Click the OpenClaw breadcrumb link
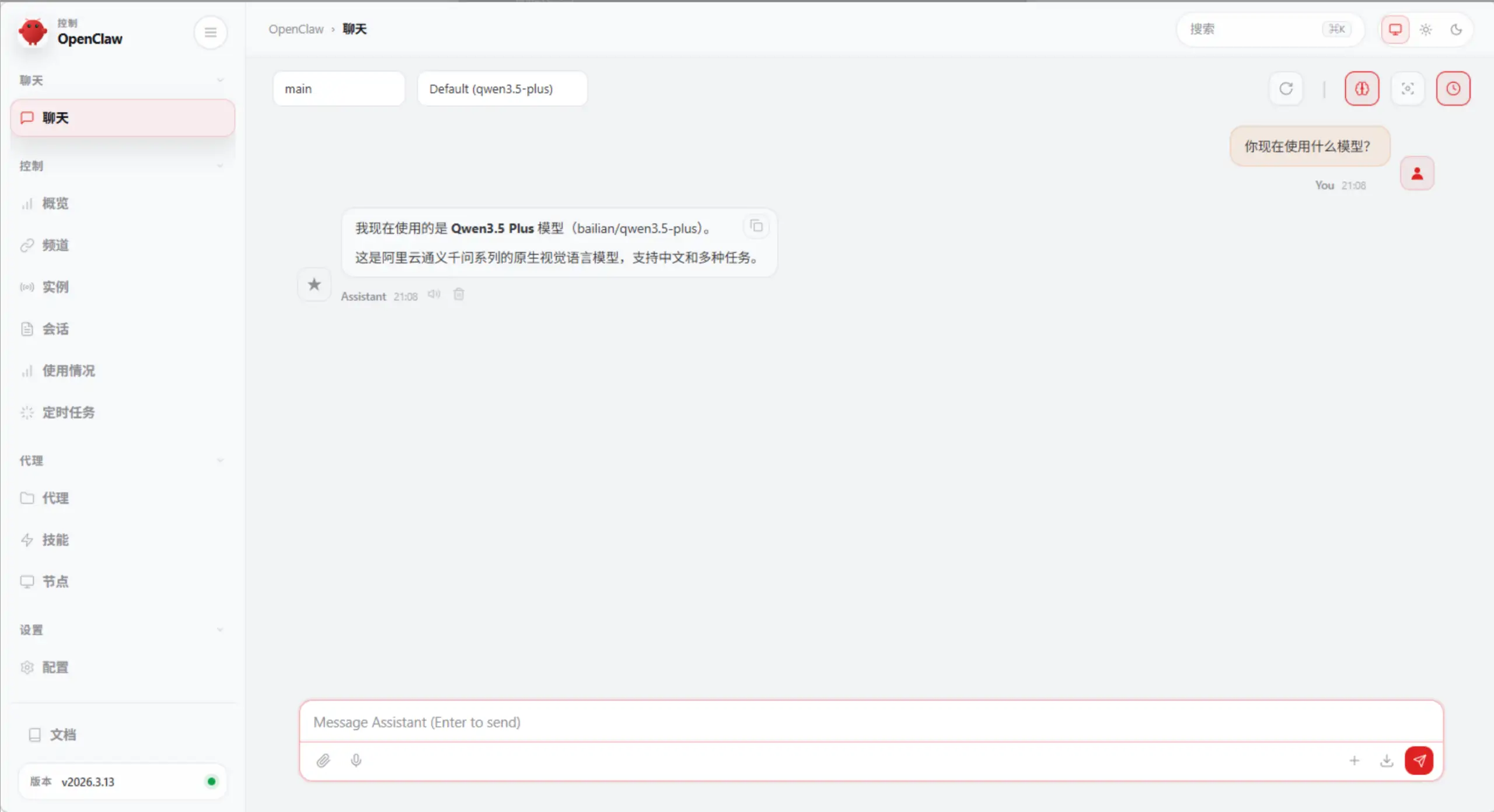The width and height of the screenshot is (1494, 812). tap(296, 29)
